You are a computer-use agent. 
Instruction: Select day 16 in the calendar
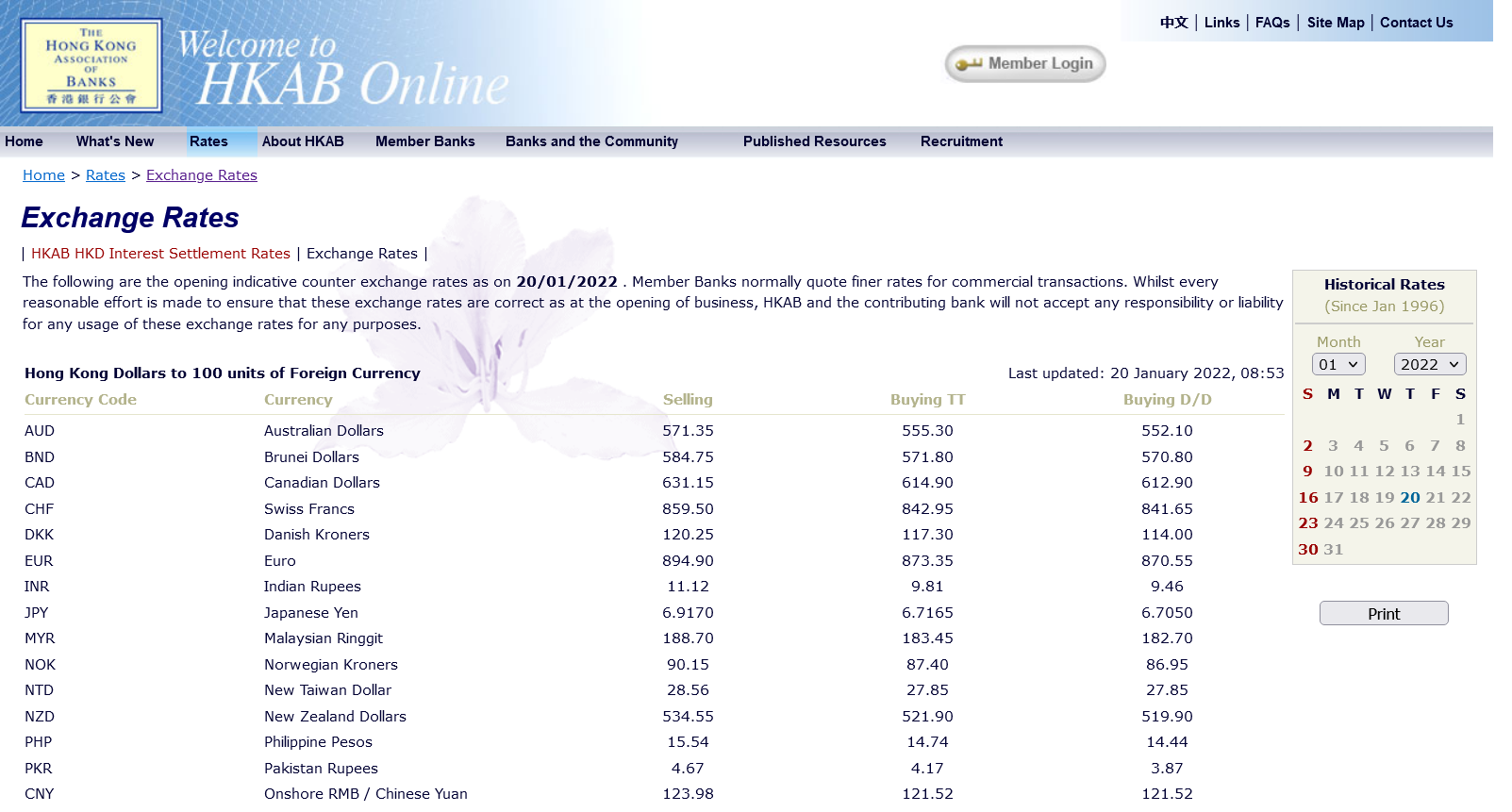[1307, 498]
